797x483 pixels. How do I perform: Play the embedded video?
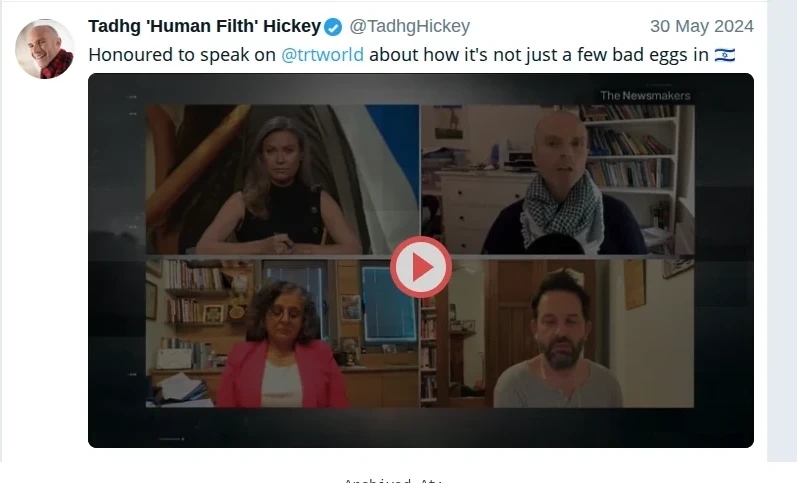point(420,267)
